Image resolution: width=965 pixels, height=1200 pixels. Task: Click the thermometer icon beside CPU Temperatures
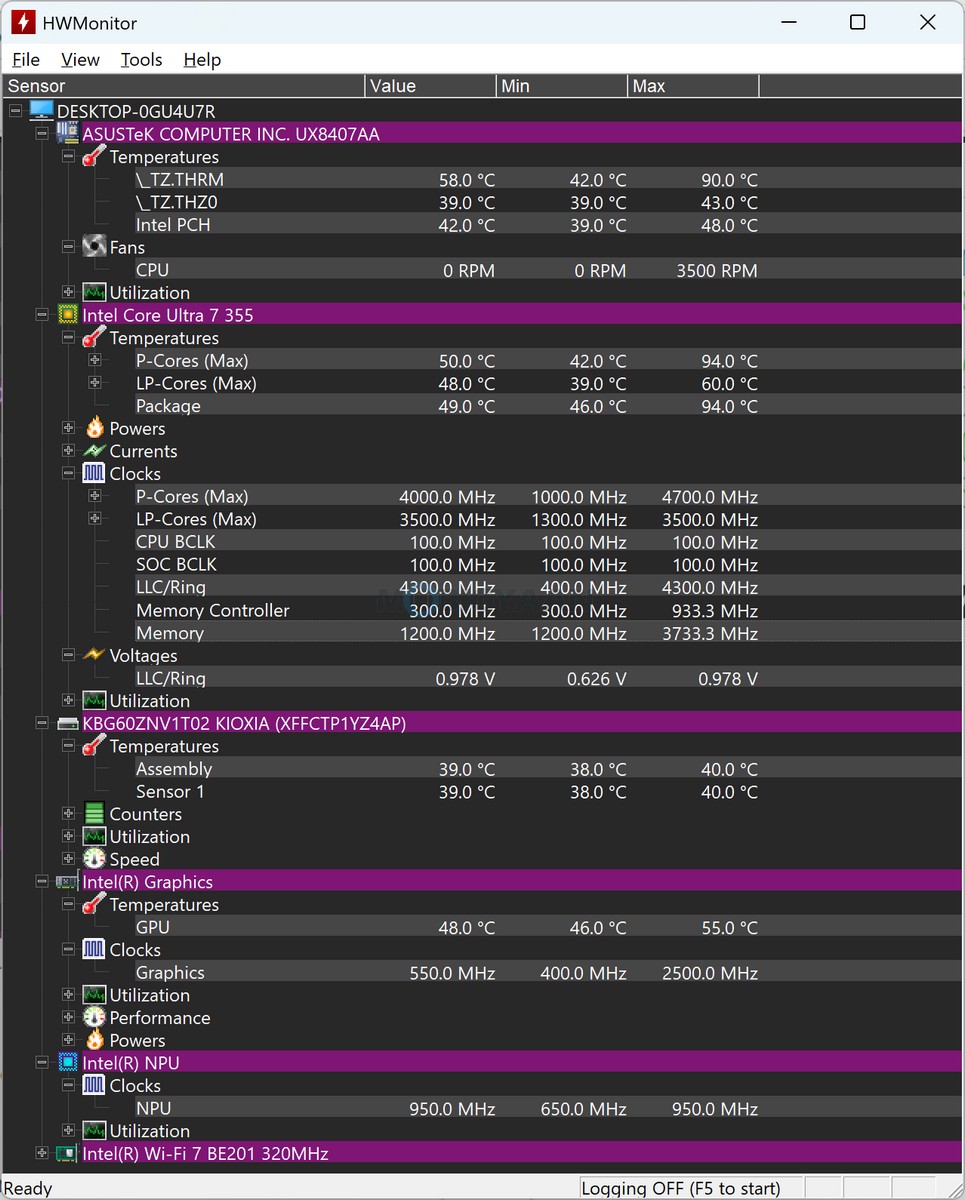[x=94, y=337]
